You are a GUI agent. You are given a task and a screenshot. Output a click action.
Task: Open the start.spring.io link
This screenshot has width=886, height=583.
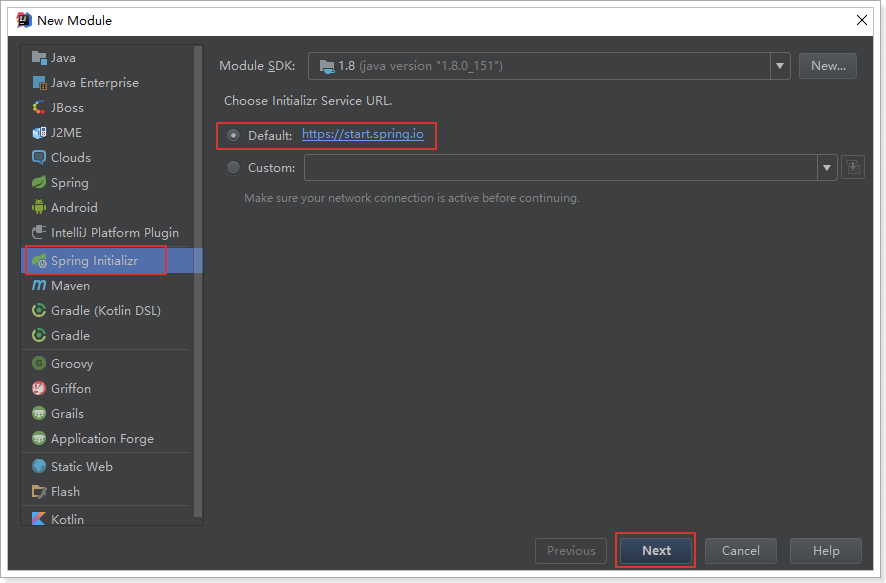point(365,134)
